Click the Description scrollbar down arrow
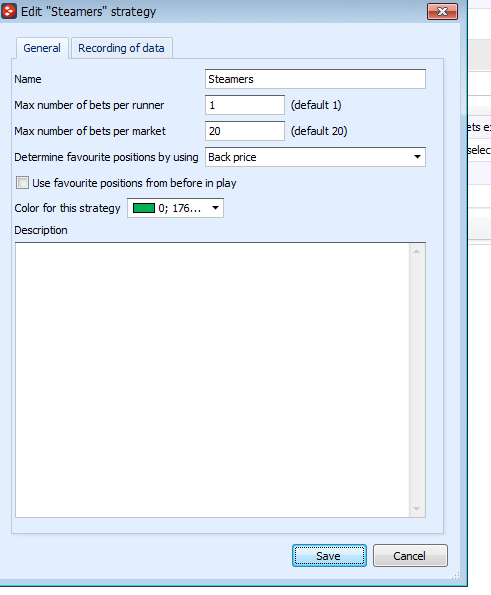The image size is (491, 595). pyautogui.click(x=417, y=509)
